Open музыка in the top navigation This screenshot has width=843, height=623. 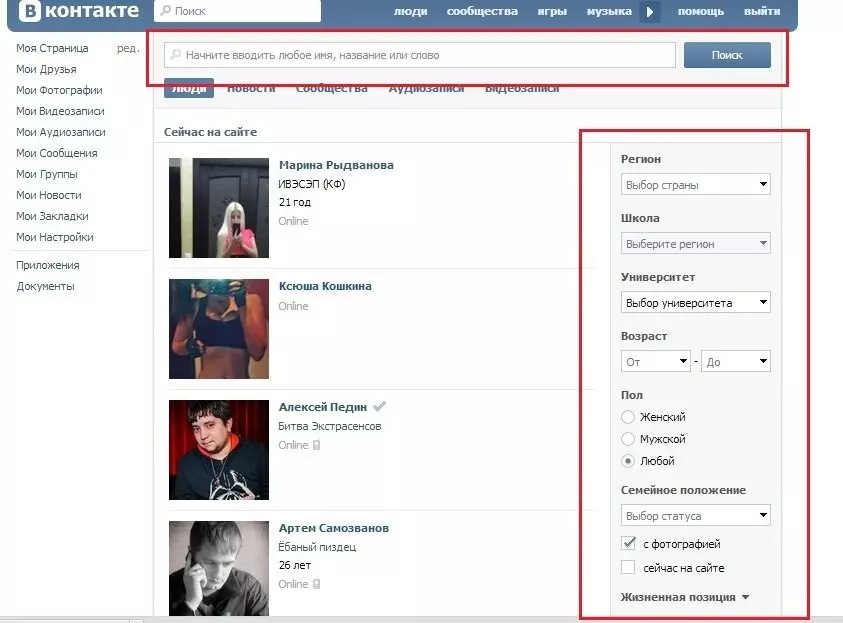[609, 11]
